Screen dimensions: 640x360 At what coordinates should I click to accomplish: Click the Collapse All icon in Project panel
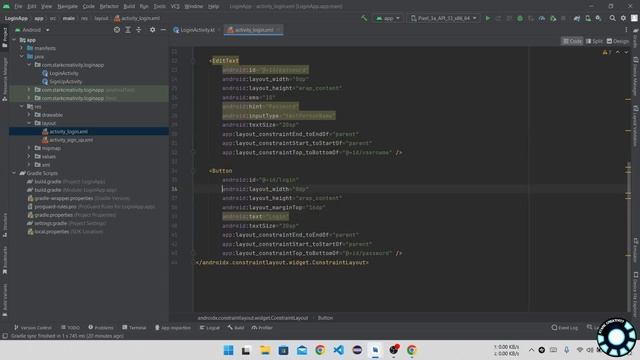[138, 30]
